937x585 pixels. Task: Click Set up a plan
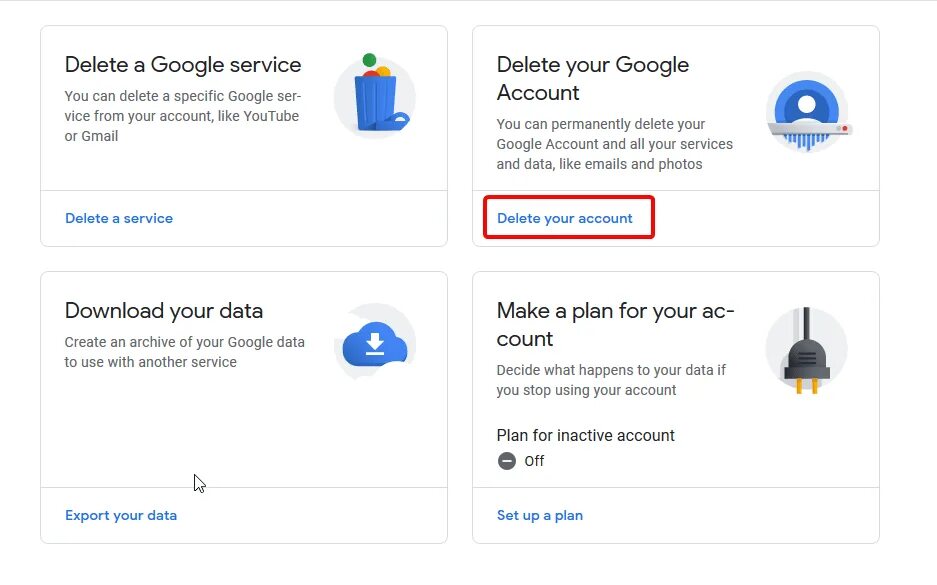pos(540,515)
